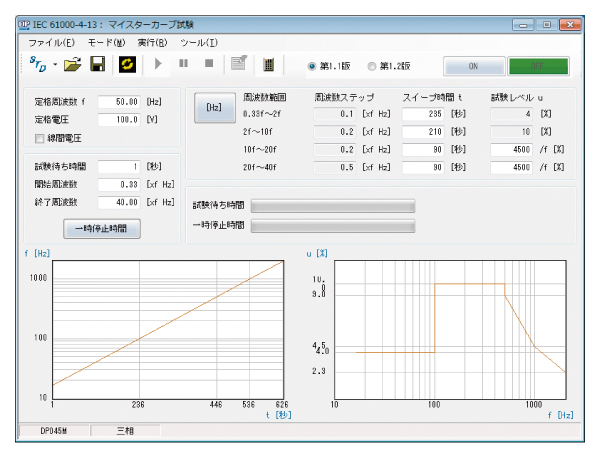
Task: Save settings with the floppy disk icon
Action: point(98,65)
